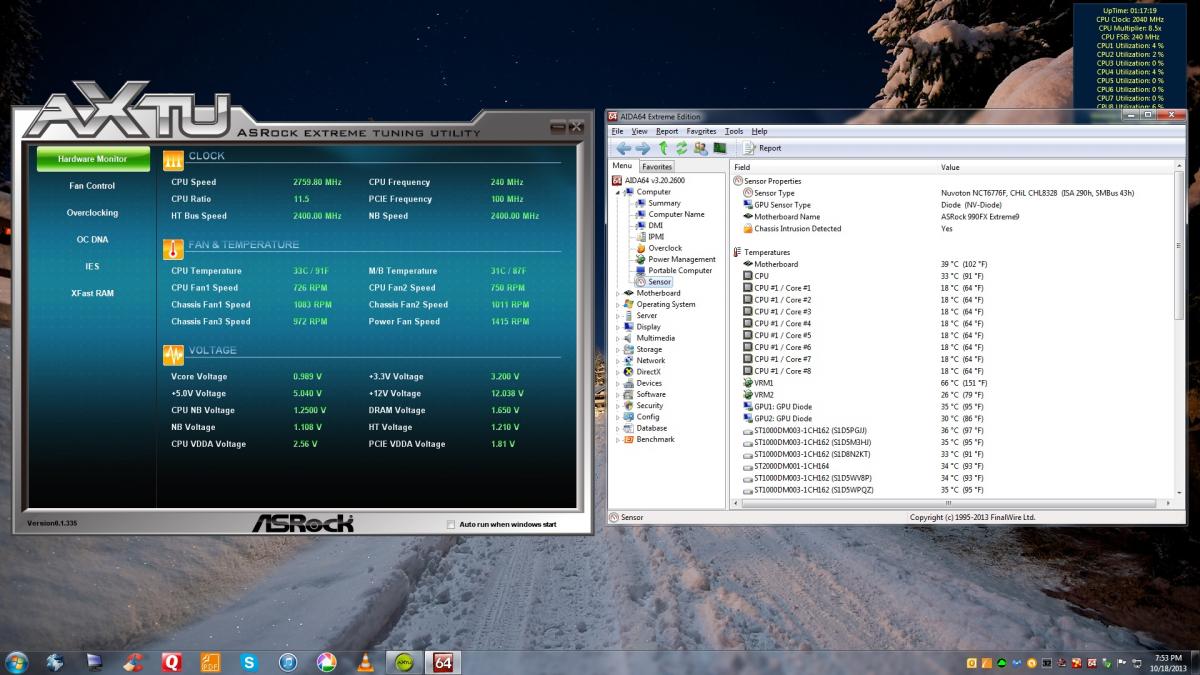Expand the Network tree node
Screen dimensions: 1200x675
(x=618, y=360)
